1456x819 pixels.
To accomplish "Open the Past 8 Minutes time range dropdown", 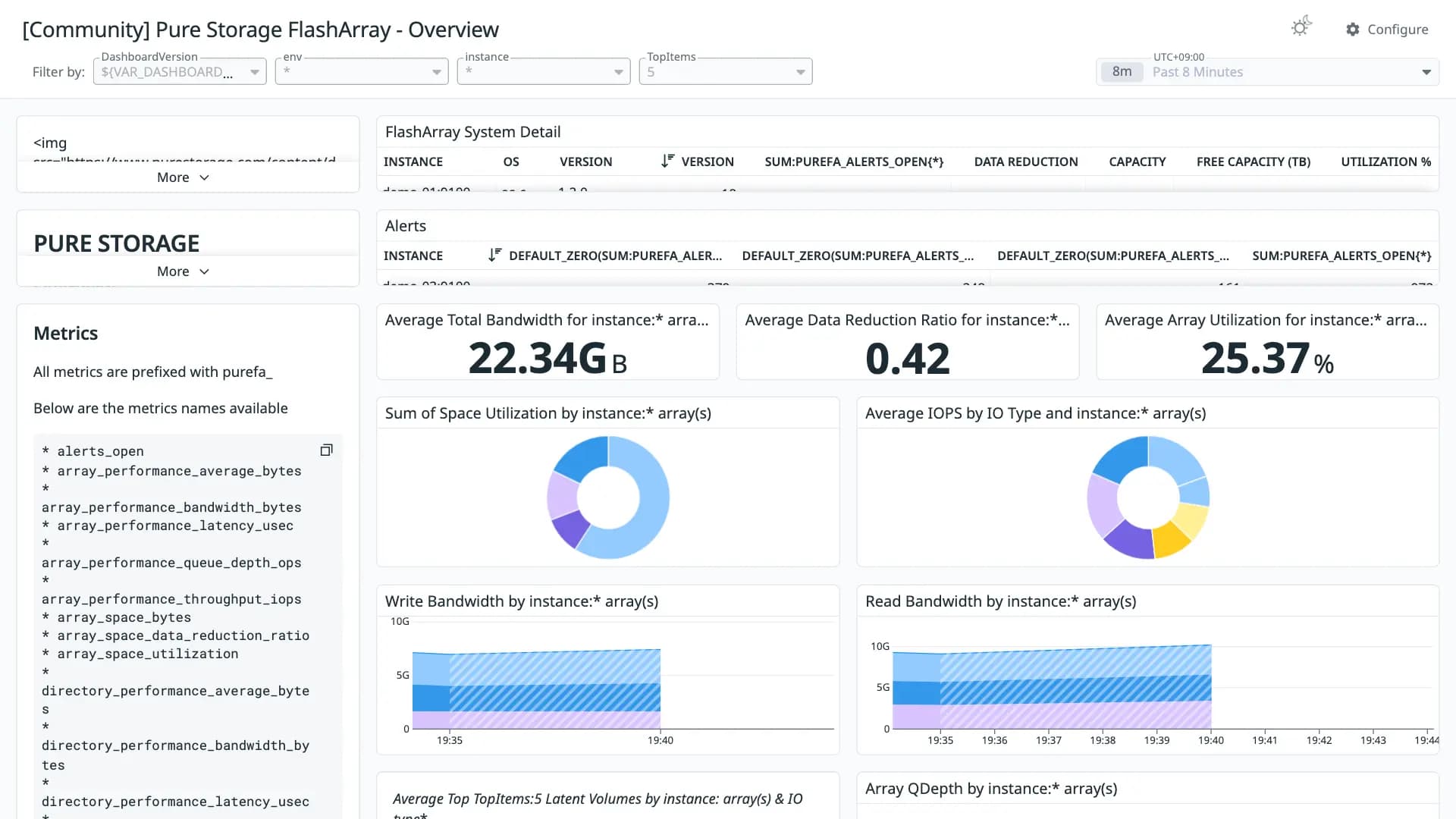I will pos(1267,71).
